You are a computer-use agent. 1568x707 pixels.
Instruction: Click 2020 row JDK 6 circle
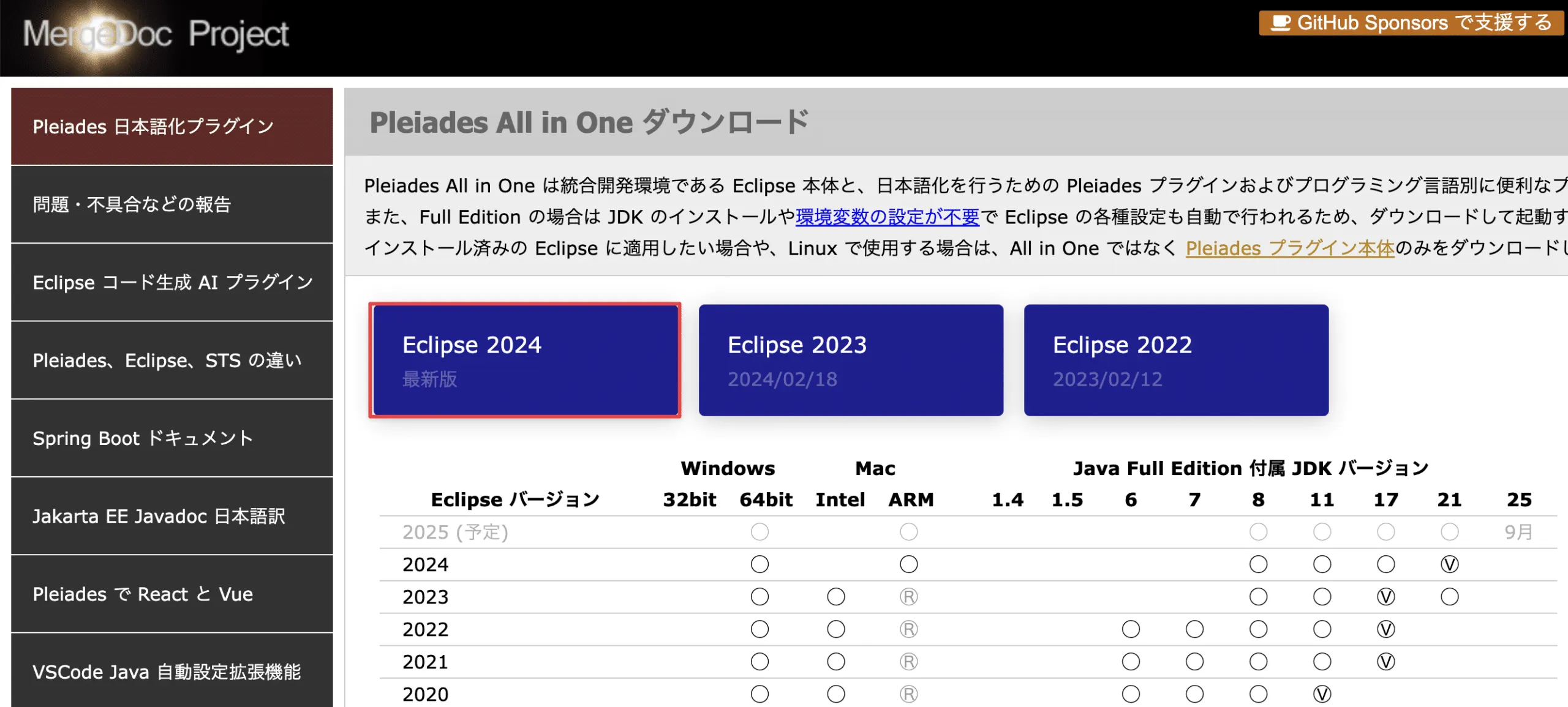pyautogui.click(x=1131, y=694)
